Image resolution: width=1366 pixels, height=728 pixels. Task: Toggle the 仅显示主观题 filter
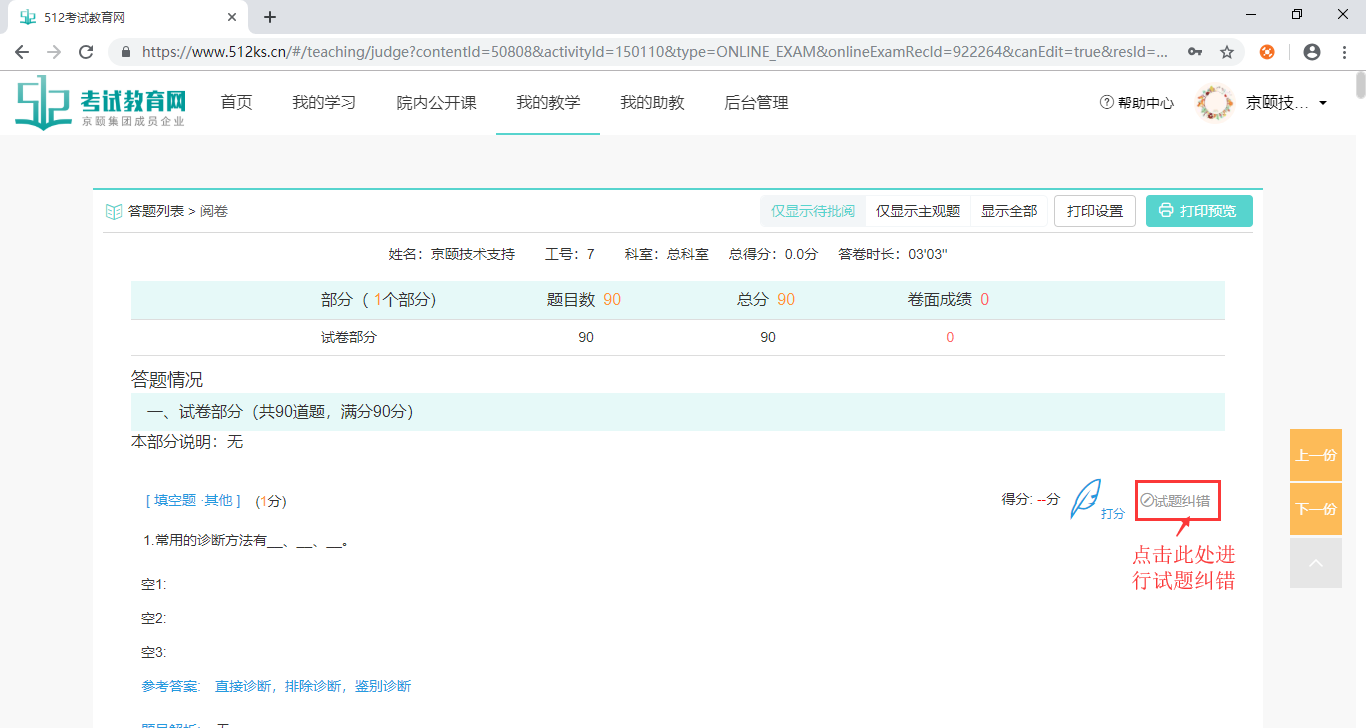click(x=918, y=211)
